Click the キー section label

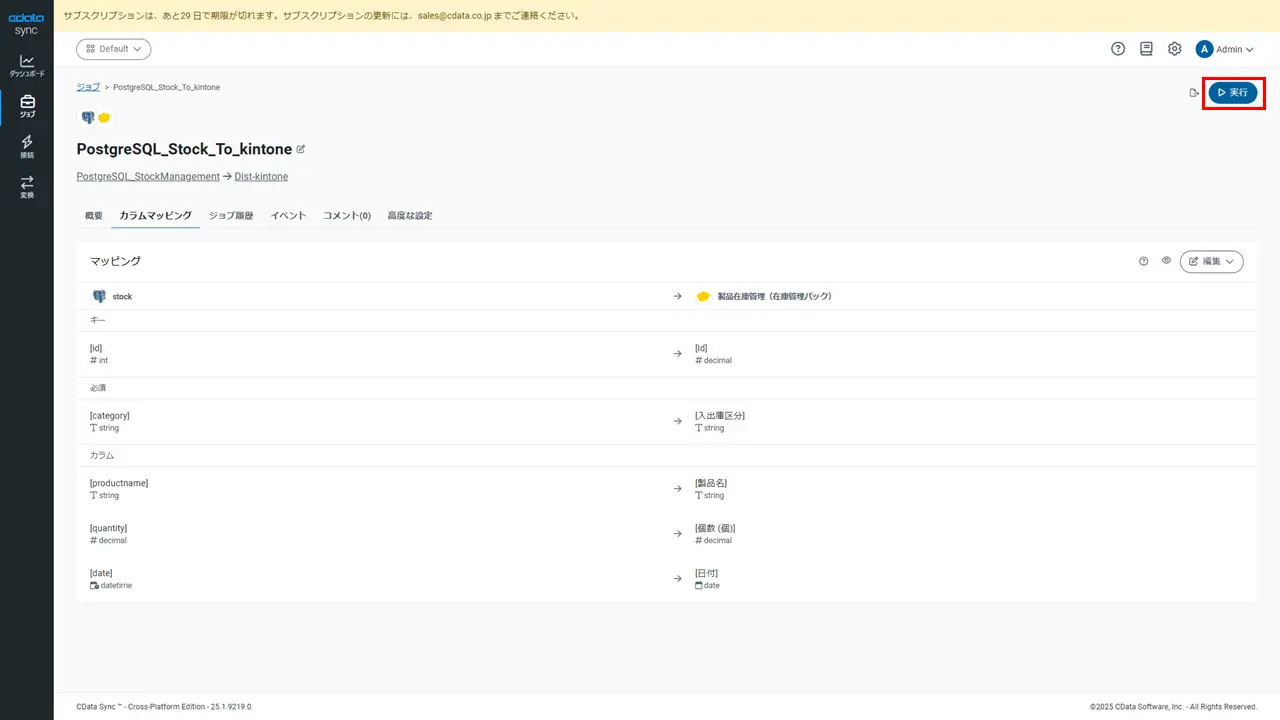98,320
